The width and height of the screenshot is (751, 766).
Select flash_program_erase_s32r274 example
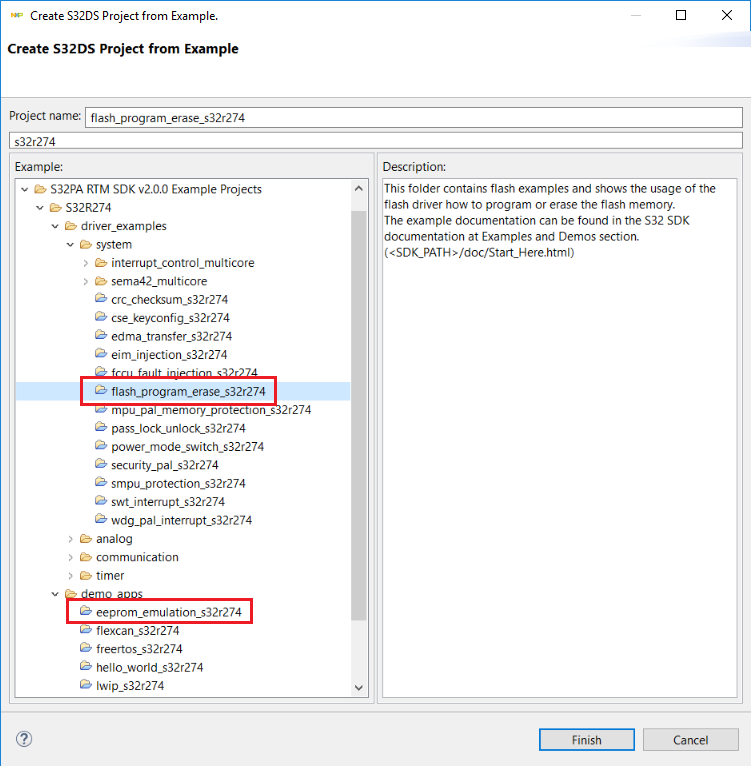(188, 391)
